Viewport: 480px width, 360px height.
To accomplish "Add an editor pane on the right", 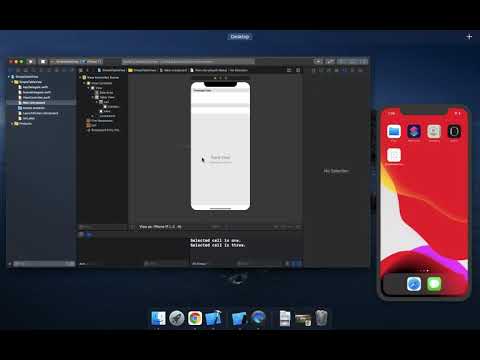I will pos(298,70).
